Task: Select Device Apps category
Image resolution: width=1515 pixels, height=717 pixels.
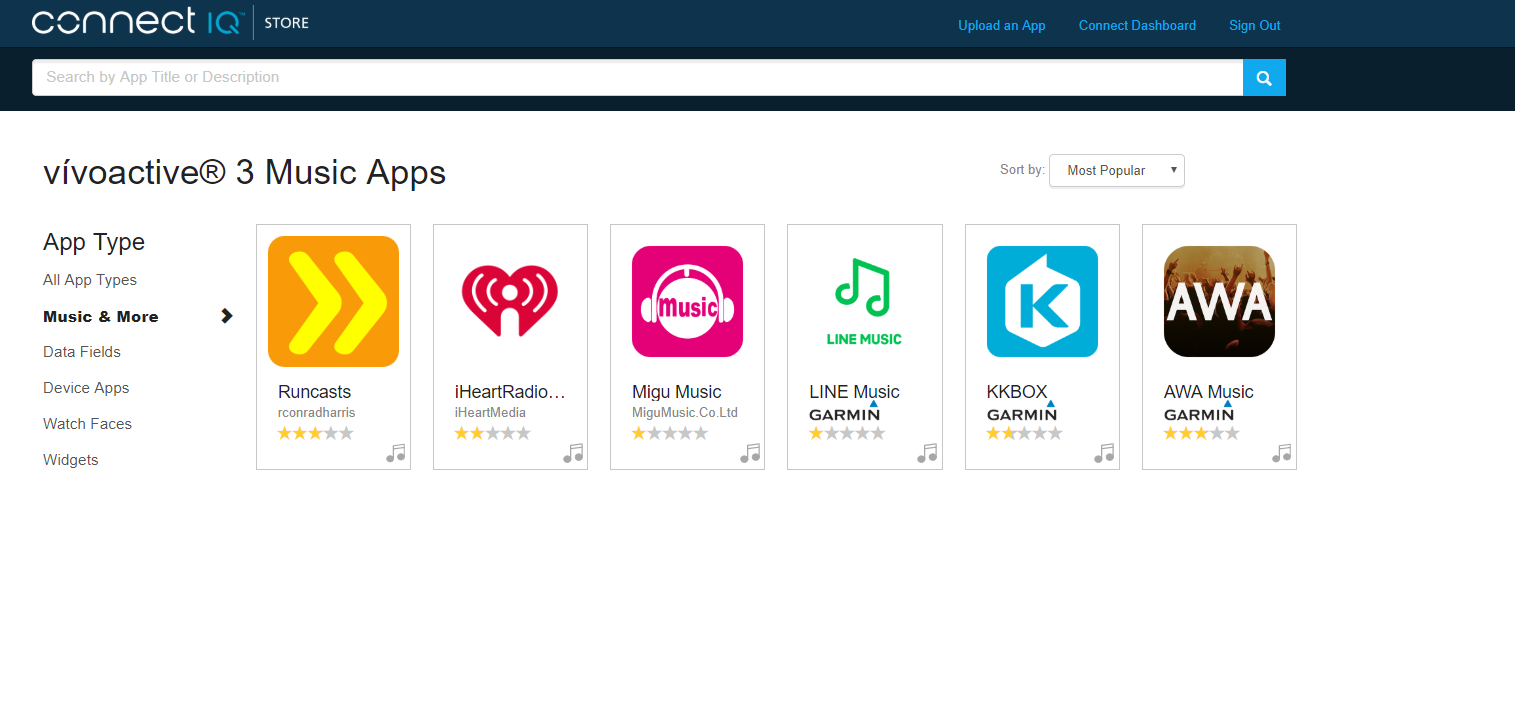Action: pos(86,388)
